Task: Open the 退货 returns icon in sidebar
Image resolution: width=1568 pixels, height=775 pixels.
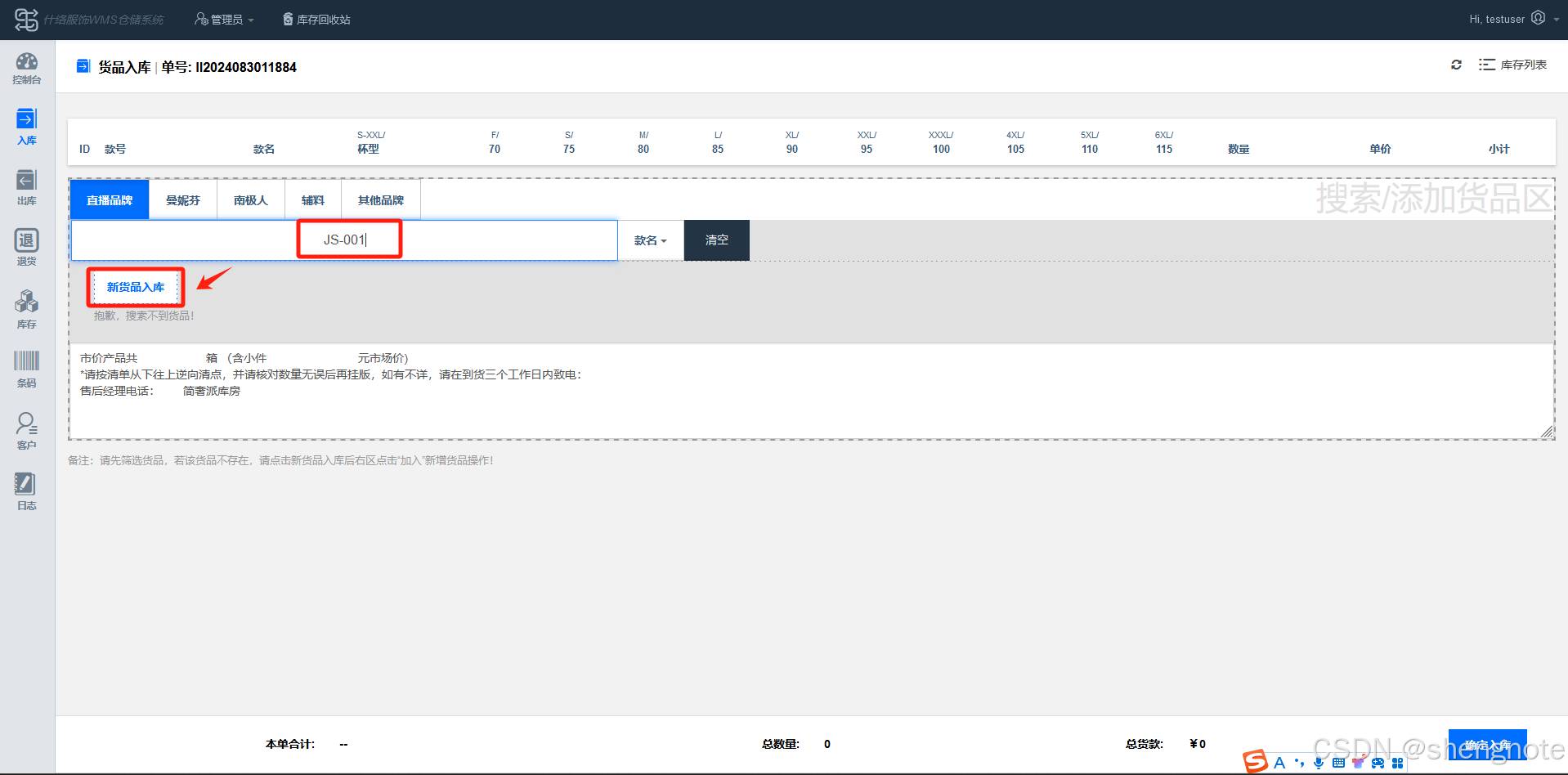Action: 27,248
